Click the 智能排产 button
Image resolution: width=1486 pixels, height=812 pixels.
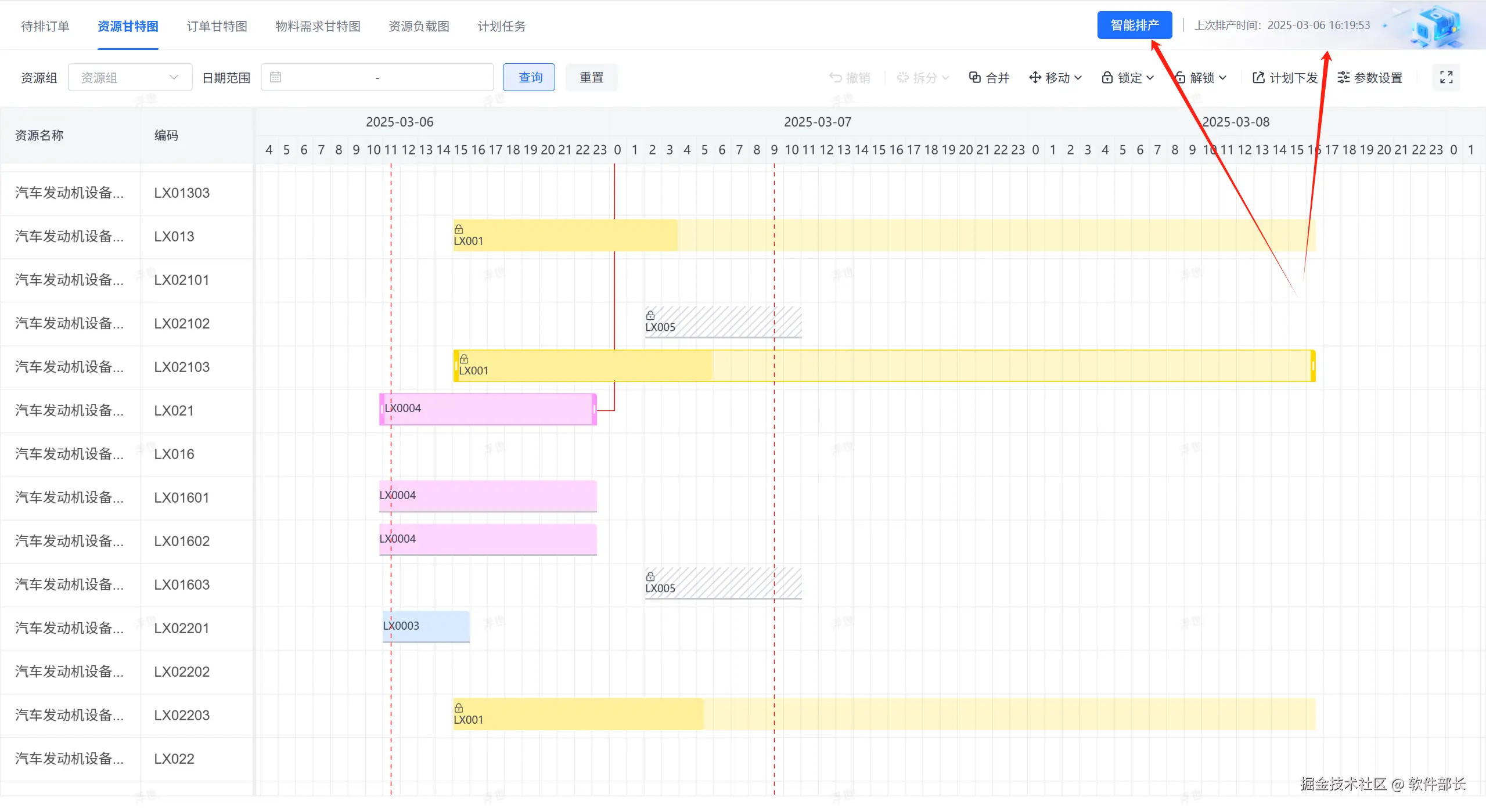tap(1134, 25)
